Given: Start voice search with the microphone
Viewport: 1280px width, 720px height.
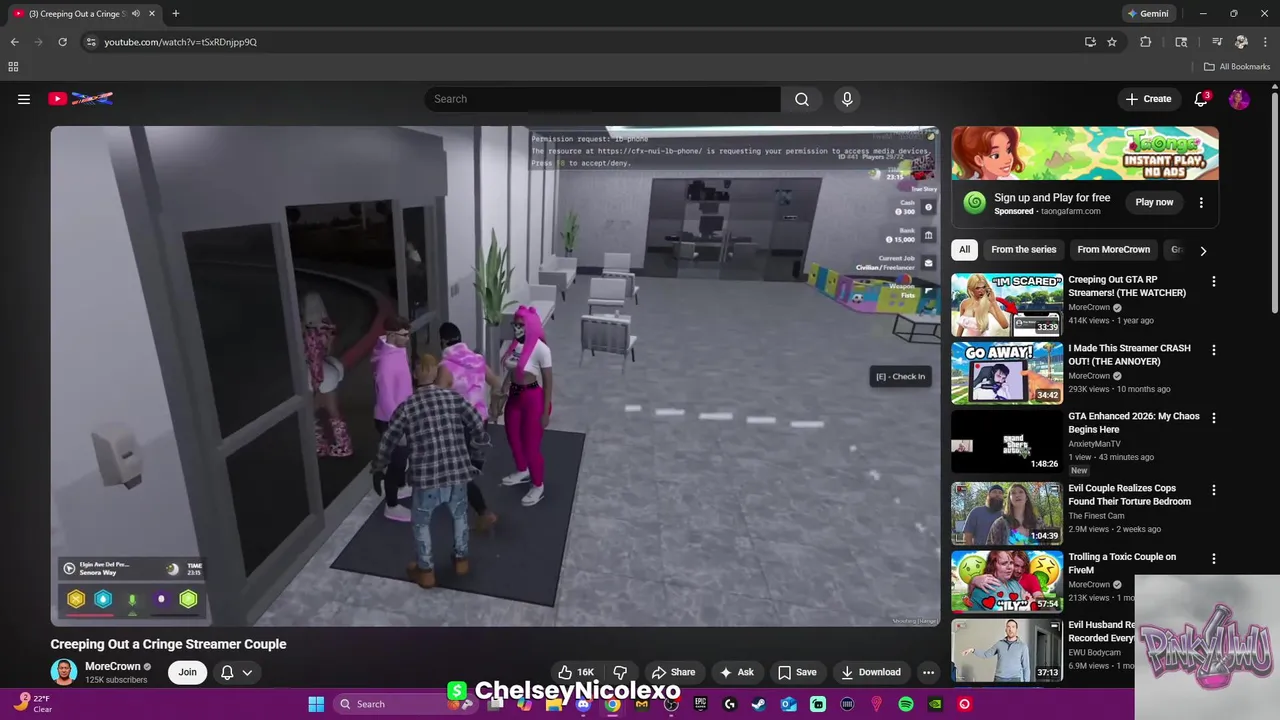Looking at the screenshot, I should [847, 99].
